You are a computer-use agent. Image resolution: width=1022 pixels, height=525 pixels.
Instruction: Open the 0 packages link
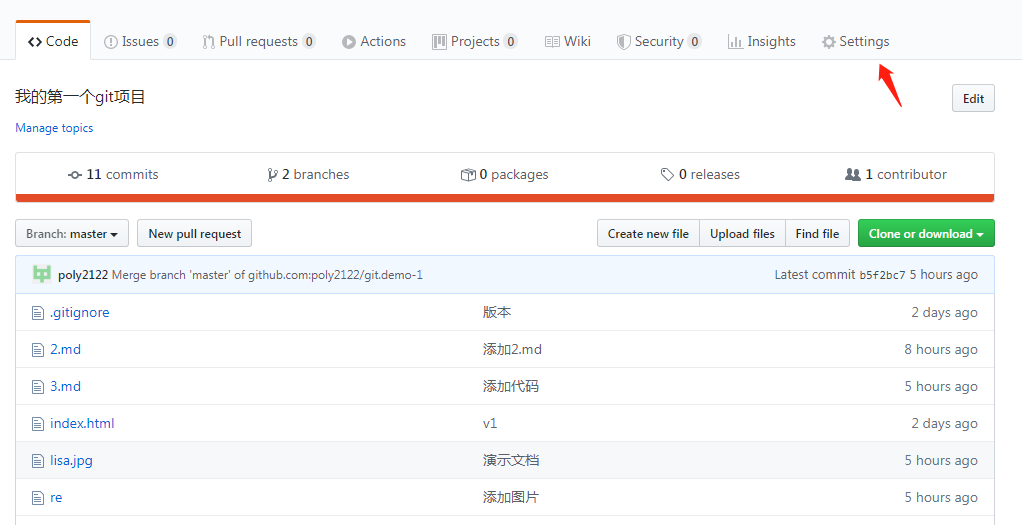pos(504,174)
